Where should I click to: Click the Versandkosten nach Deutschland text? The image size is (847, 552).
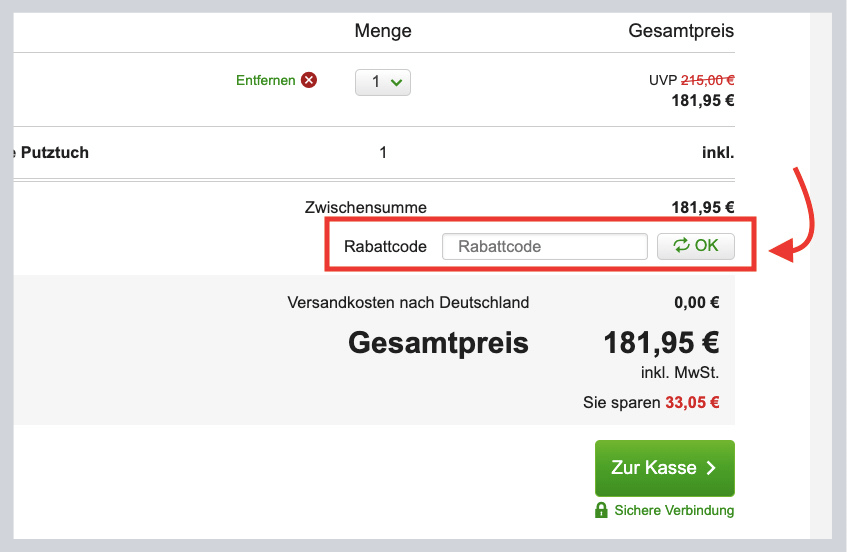(x=408, y=302)
